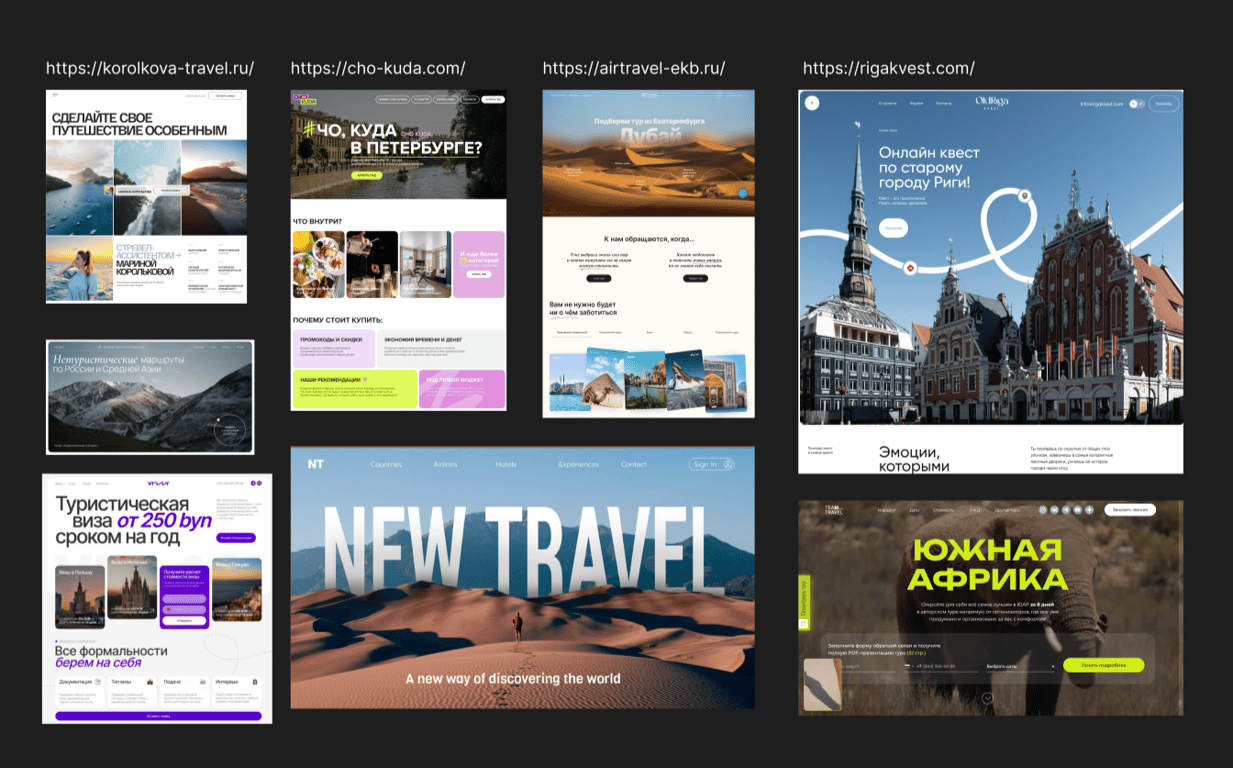Click the green button under Cho Kuda headline
This screenshot has width=1233, height=768.
367,175
